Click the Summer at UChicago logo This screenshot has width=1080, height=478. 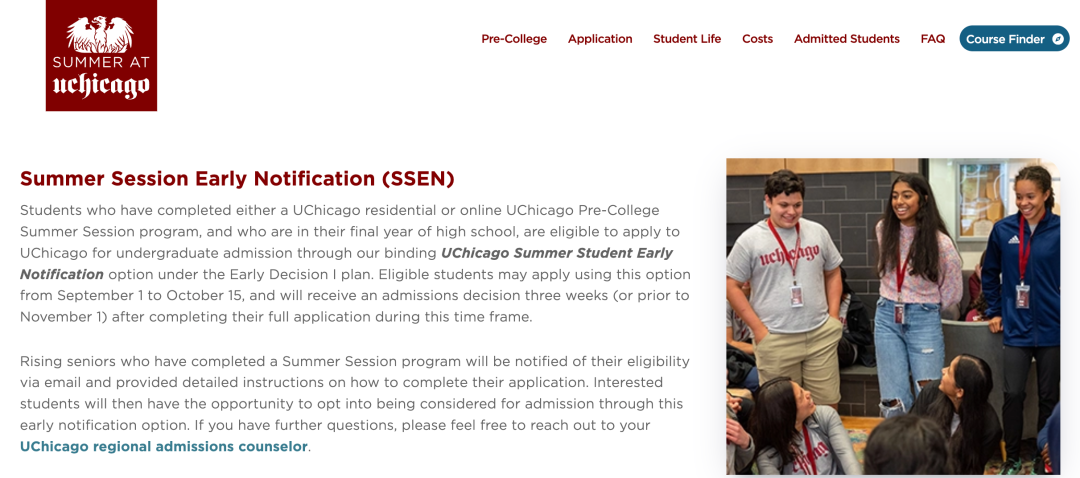(x=101, y=55)
